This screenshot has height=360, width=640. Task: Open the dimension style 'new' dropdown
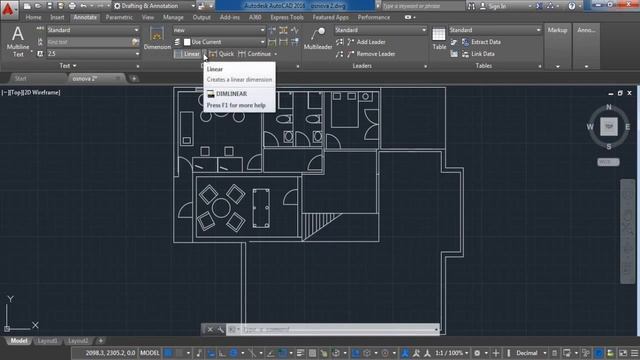(219, 30)
